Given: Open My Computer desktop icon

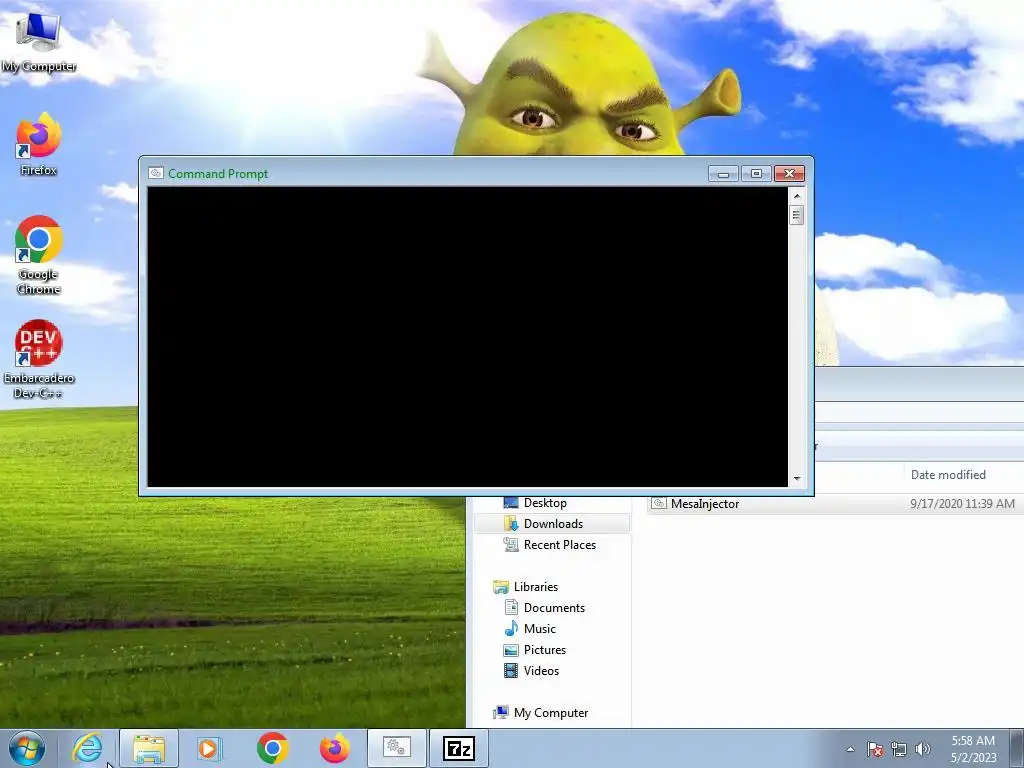Looking at the screenshot, I should point(39,40).
